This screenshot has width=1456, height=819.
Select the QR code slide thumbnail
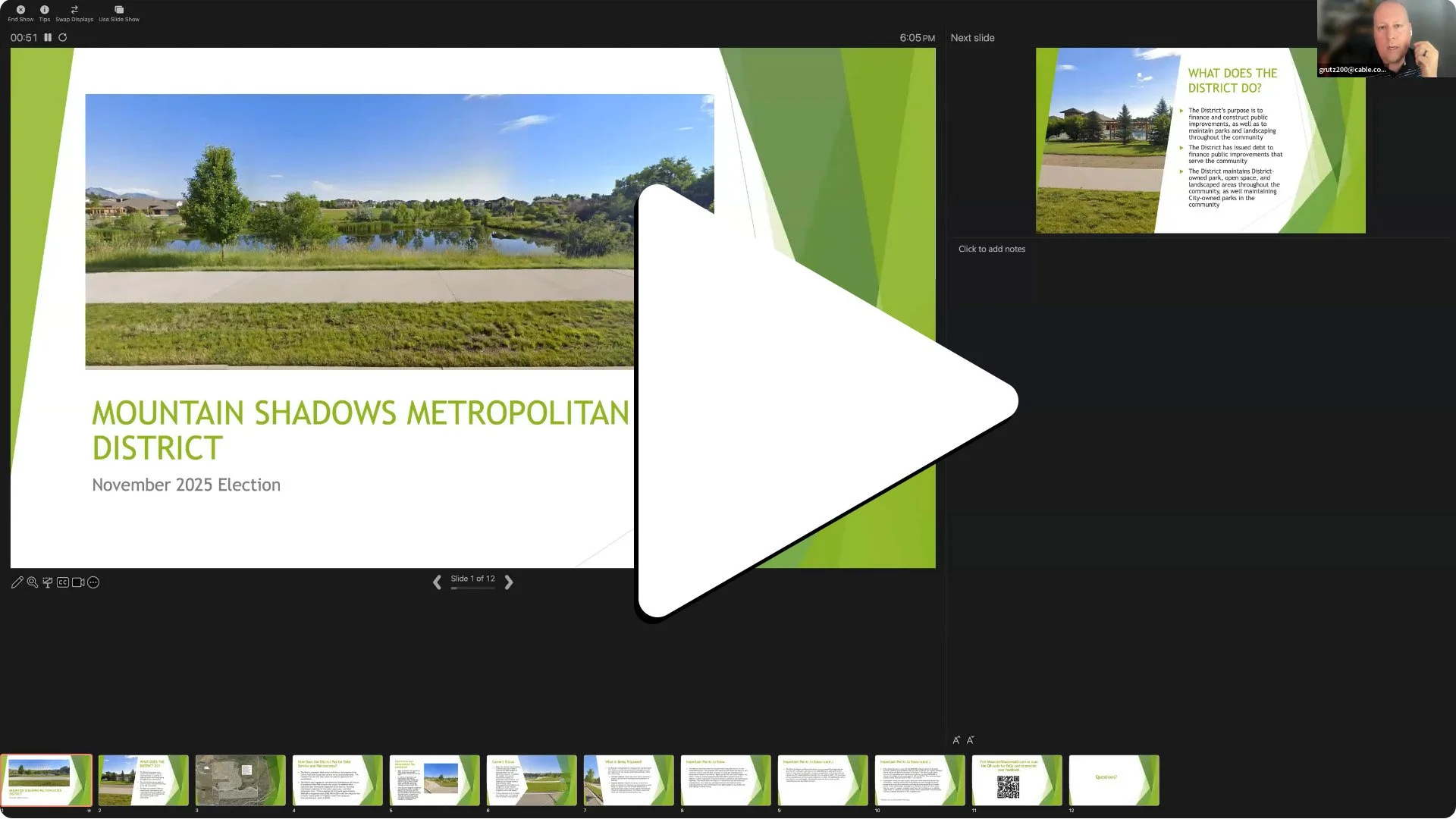point(1017,780)
